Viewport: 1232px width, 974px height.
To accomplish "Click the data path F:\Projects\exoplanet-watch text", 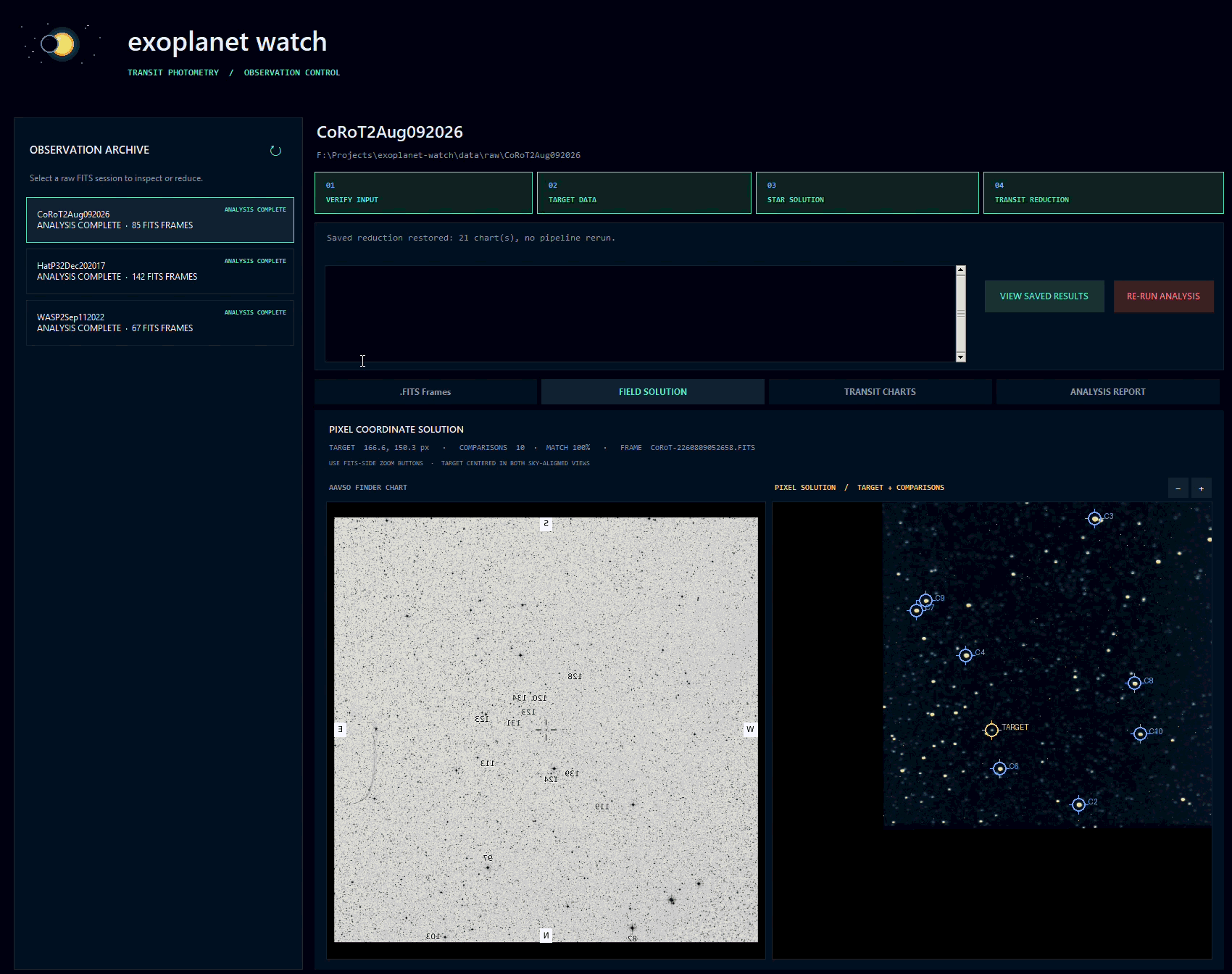I will (449, 155).
